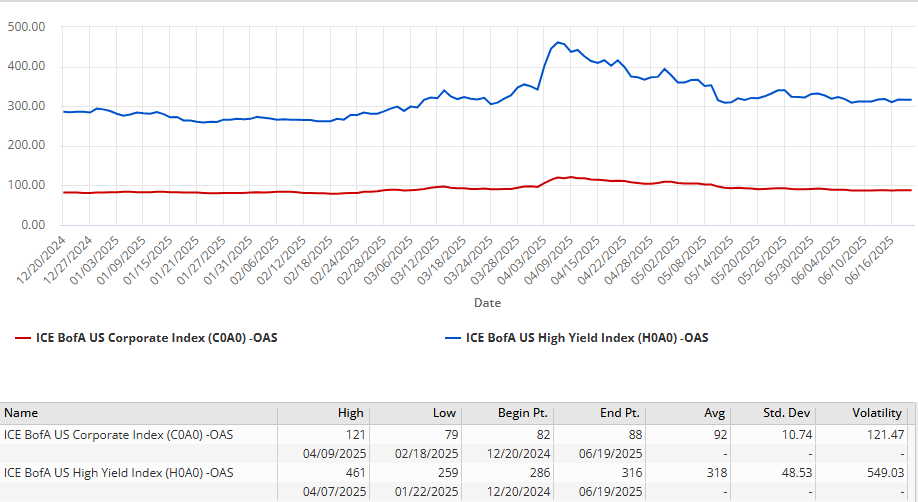Viewport: 918px width, 502px height.
Task: Click High Yield high value 461
Action: [356, 473]
